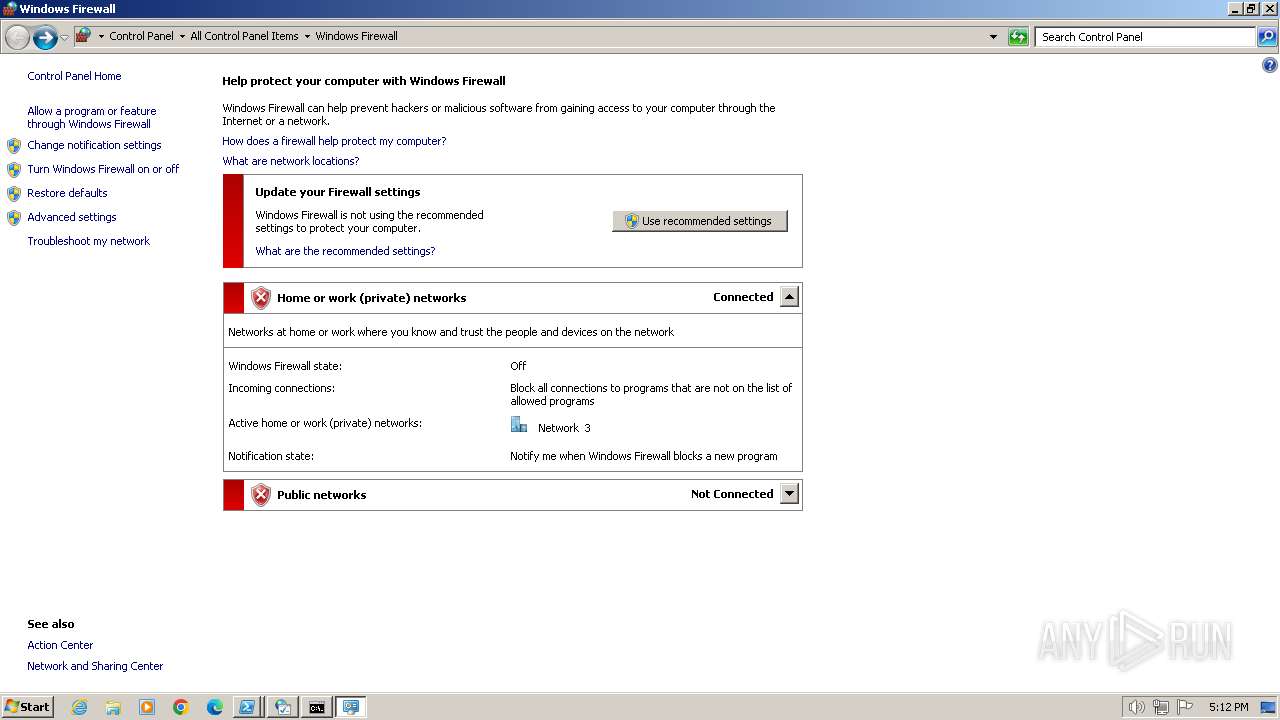Open Allow a program or feature link
This screenshot has height=720, width=1280.
pyautogui.click(x=91, y=118)
